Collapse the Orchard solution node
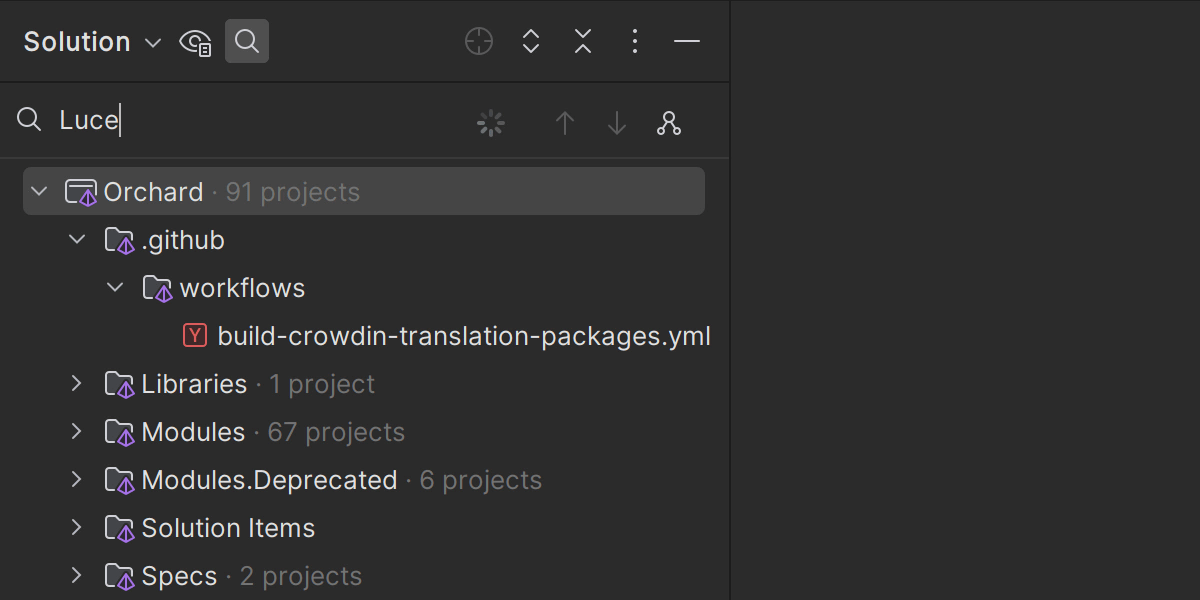The width and height of the screenshot is (1200, 600). [x=39, y=191]
